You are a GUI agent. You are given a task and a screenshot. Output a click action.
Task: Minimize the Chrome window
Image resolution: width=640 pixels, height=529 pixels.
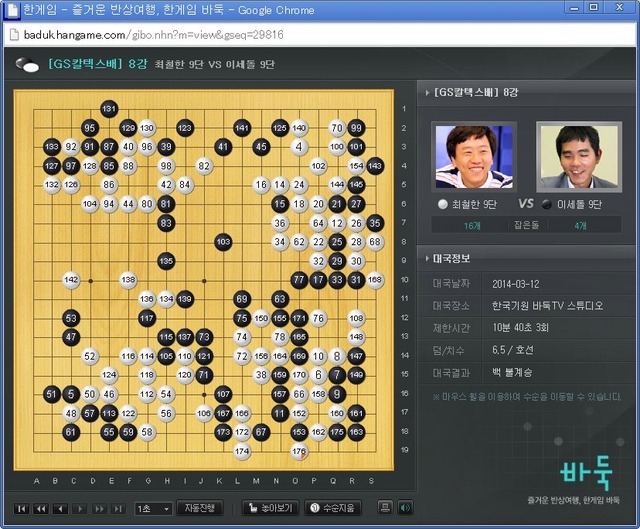pyautogui.click(x=575, y=7)
